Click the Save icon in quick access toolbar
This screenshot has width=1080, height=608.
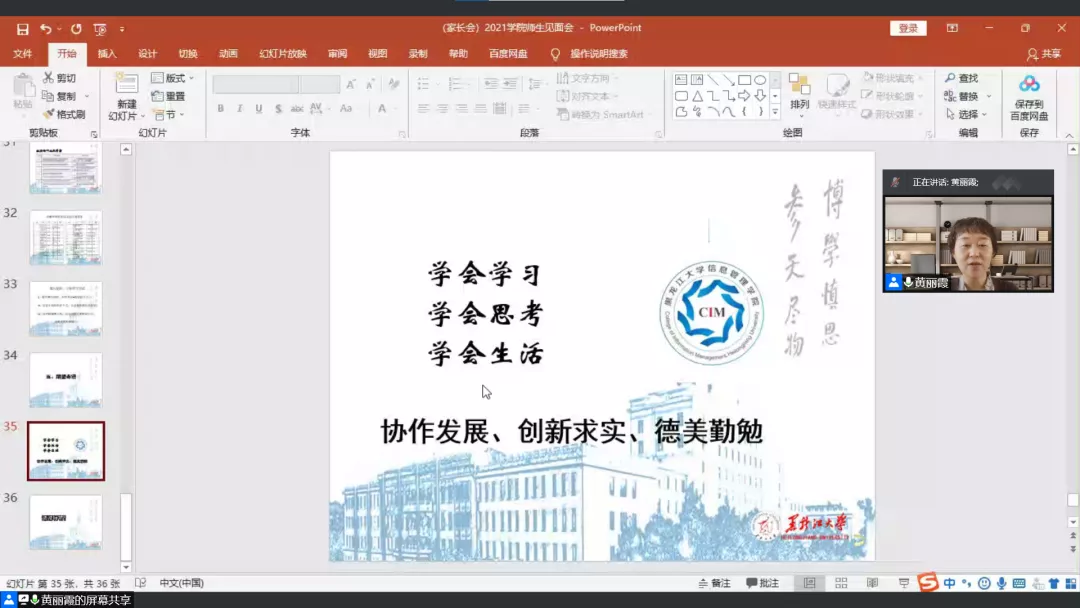tap(23, 29)
